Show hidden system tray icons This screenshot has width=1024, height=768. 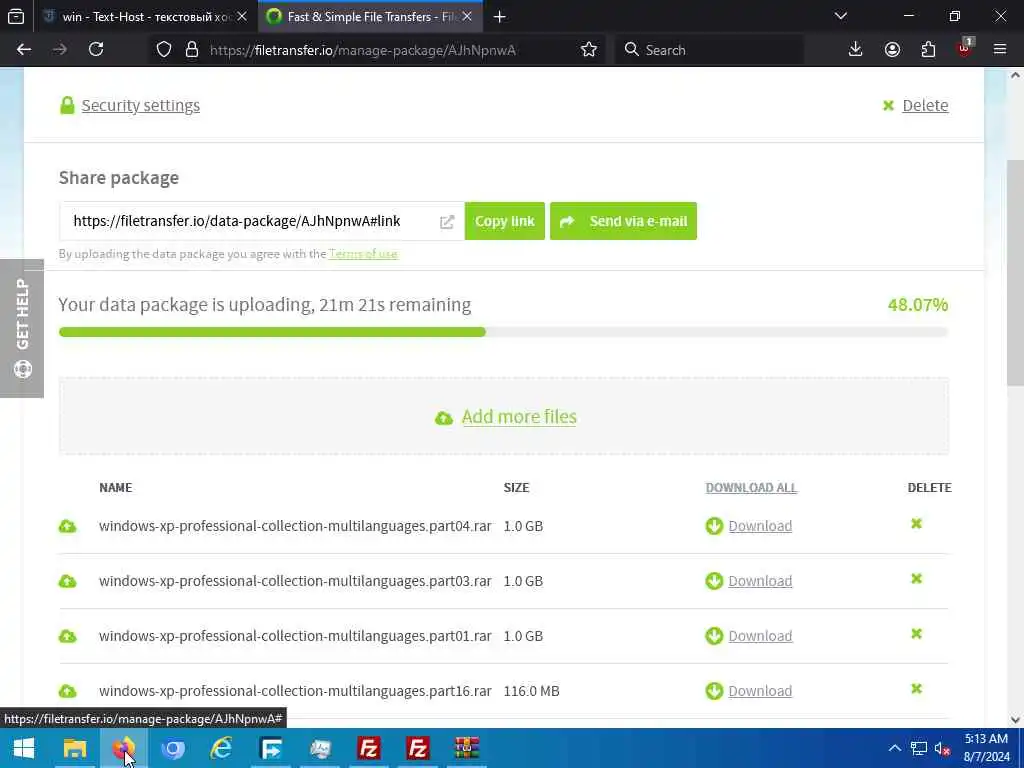pos(895,748)
